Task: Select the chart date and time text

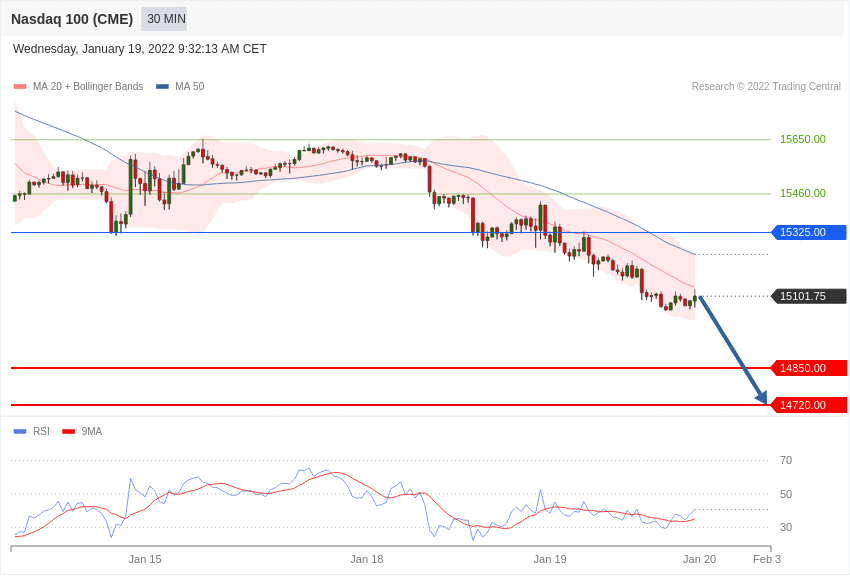Action: point(140,49)
